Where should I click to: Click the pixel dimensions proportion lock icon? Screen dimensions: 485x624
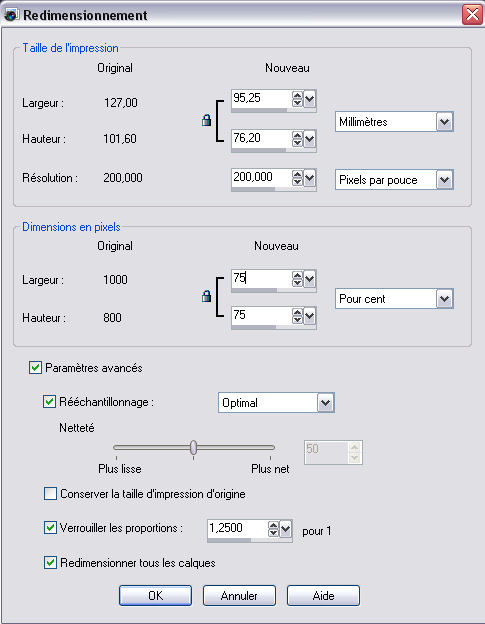(206, 296)
